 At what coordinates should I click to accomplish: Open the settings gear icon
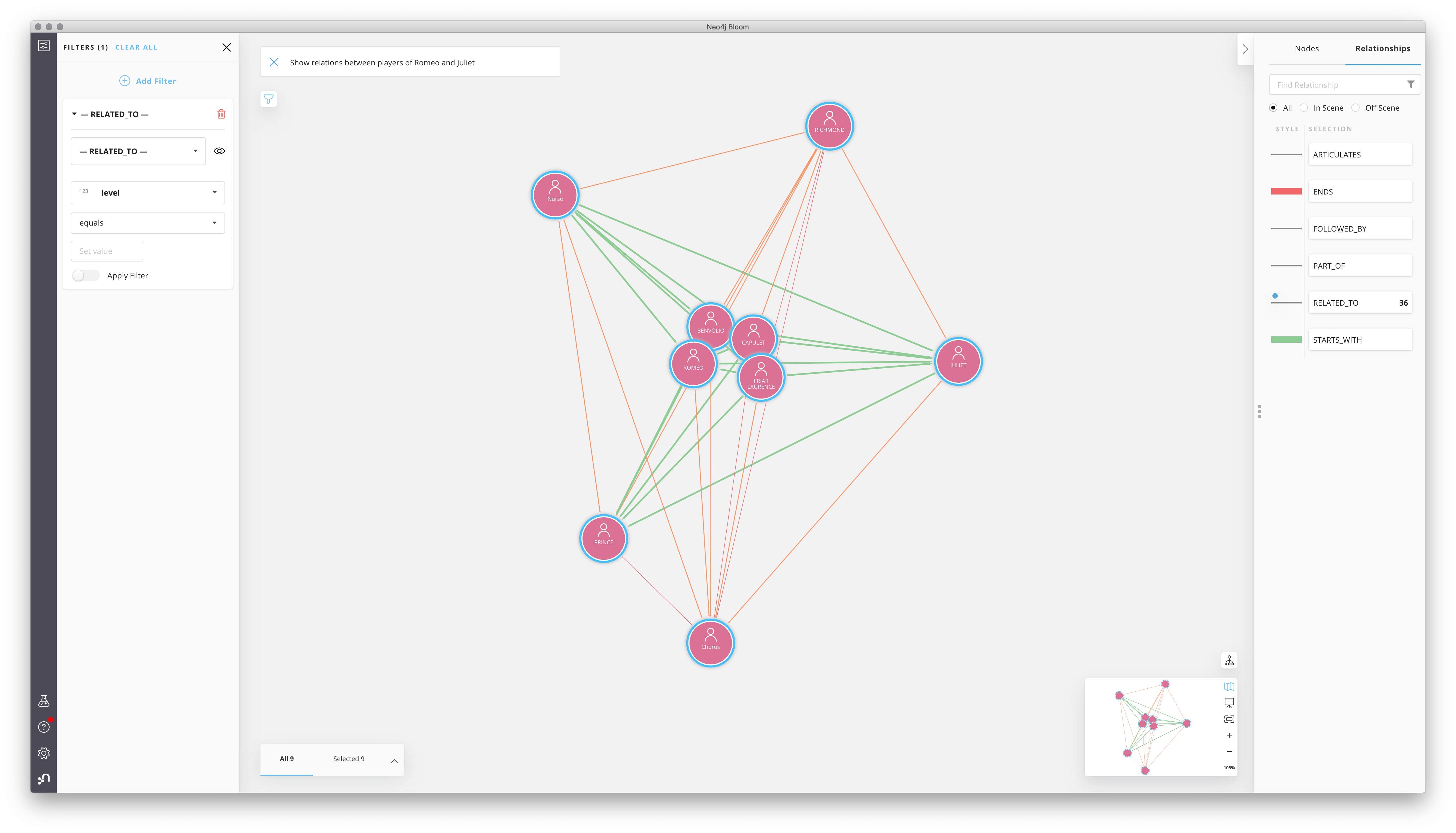pyautogui.click(x=44, y=753)
